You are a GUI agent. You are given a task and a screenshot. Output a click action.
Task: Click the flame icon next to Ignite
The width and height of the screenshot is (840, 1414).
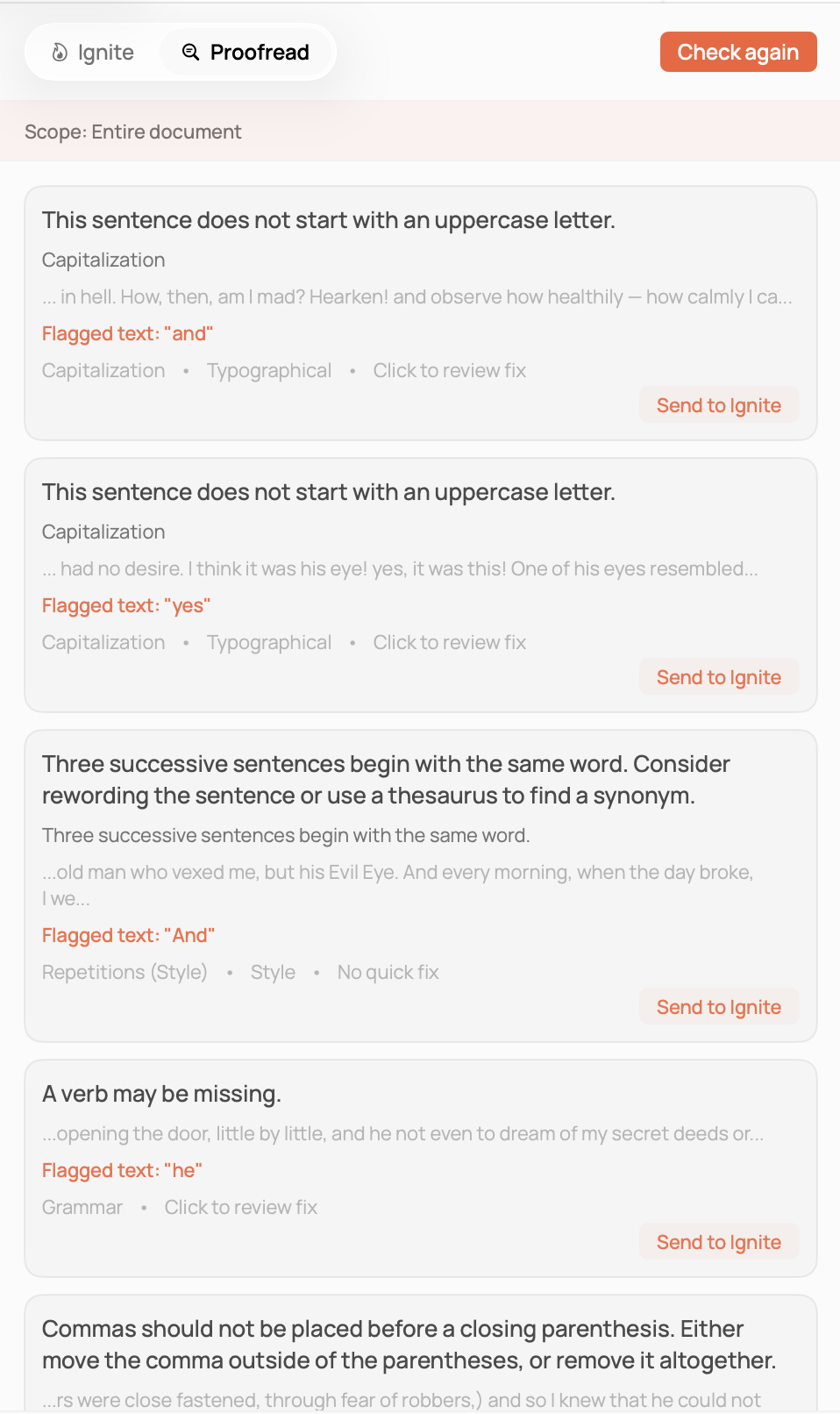pos(58,52)
